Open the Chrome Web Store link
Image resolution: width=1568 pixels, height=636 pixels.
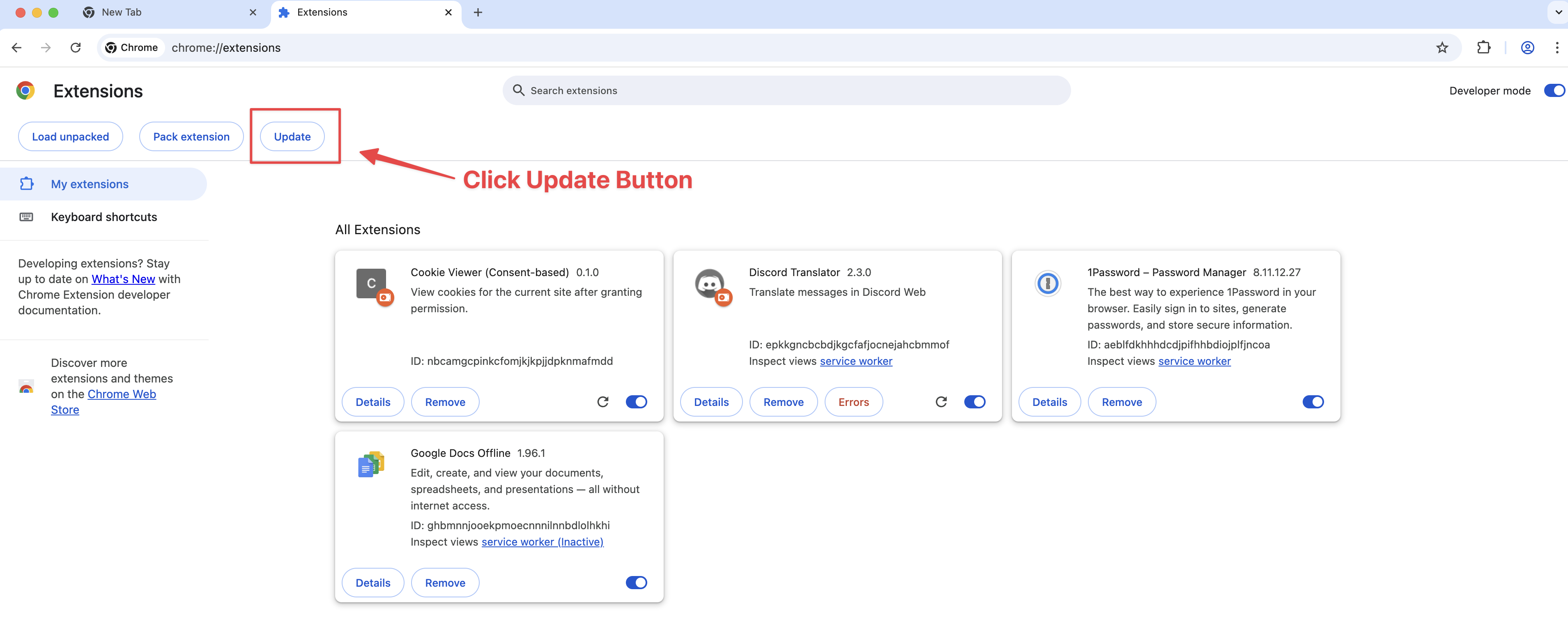coord(121,394)
